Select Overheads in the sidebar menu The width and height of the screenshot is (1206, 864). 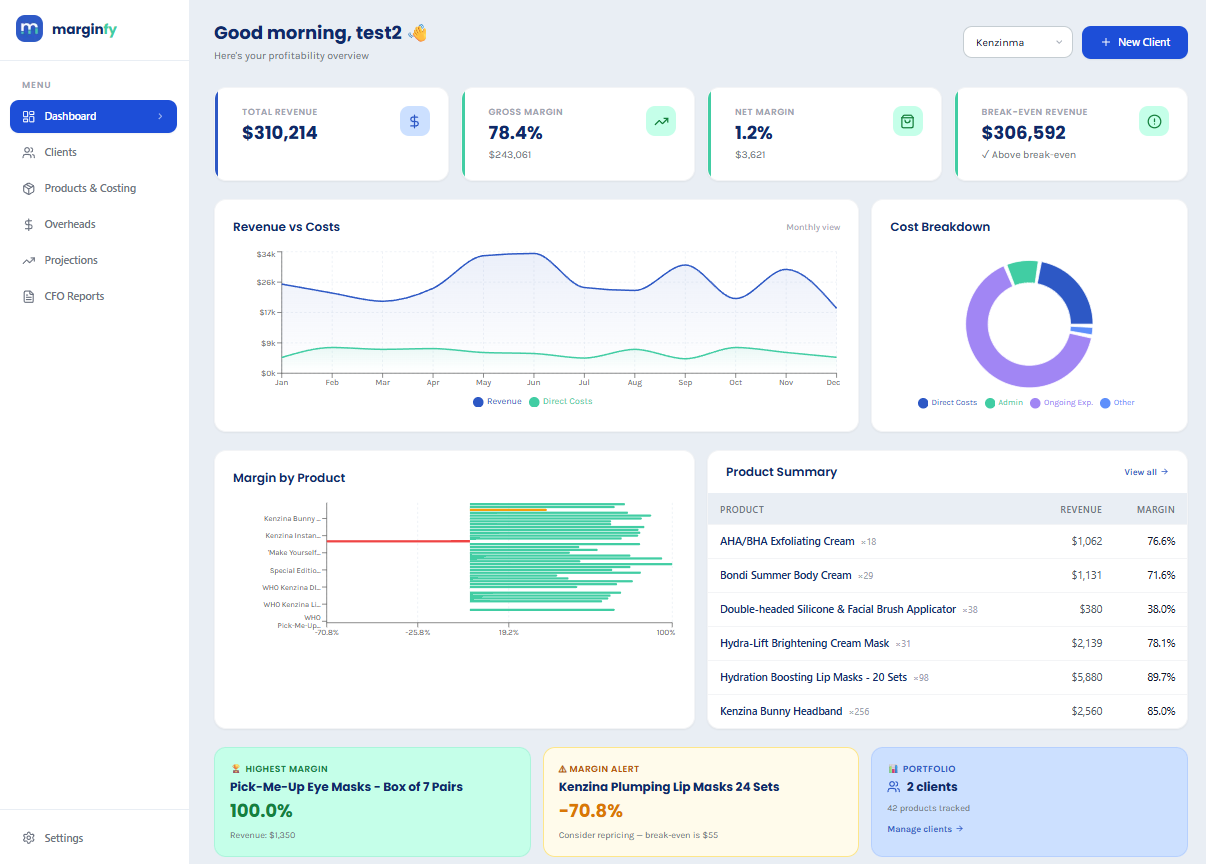tap(93, 224)
